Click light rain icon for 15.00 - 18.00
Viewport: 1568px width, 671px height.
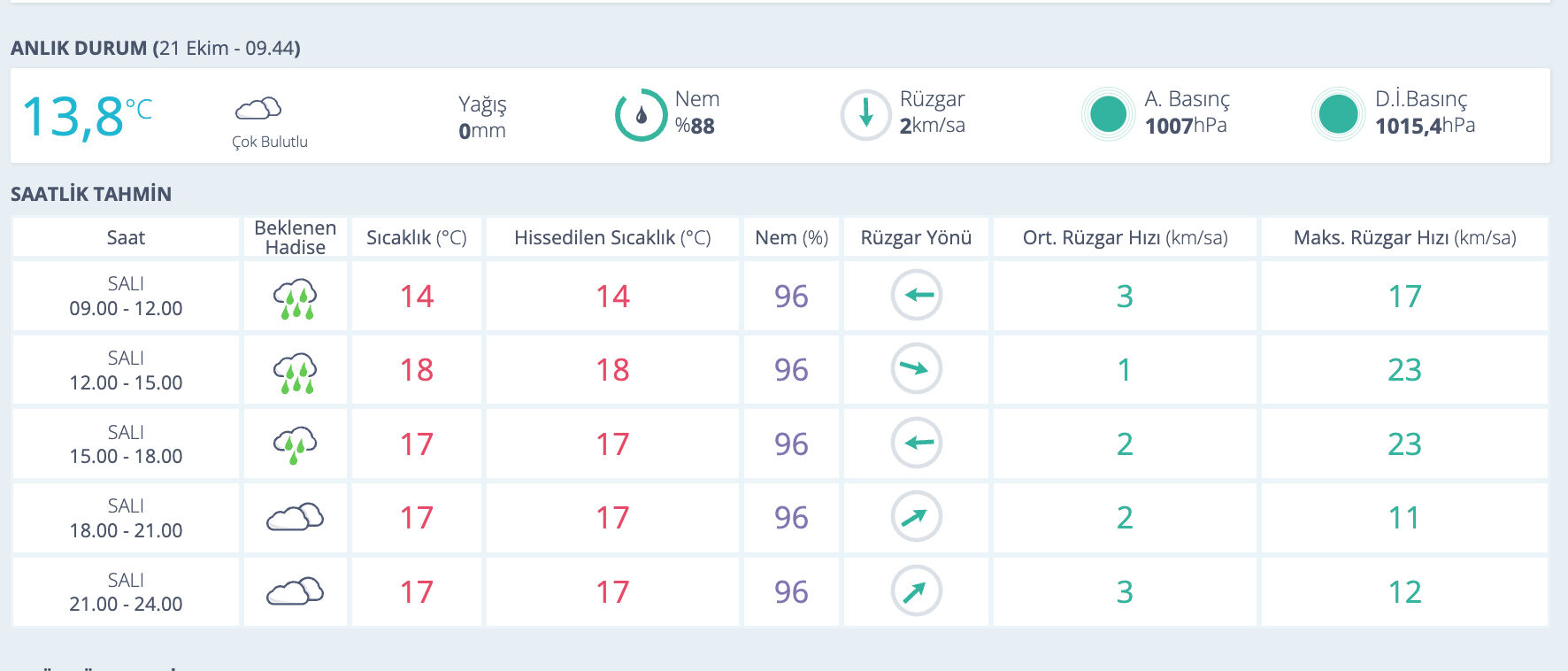click(296, 444)
